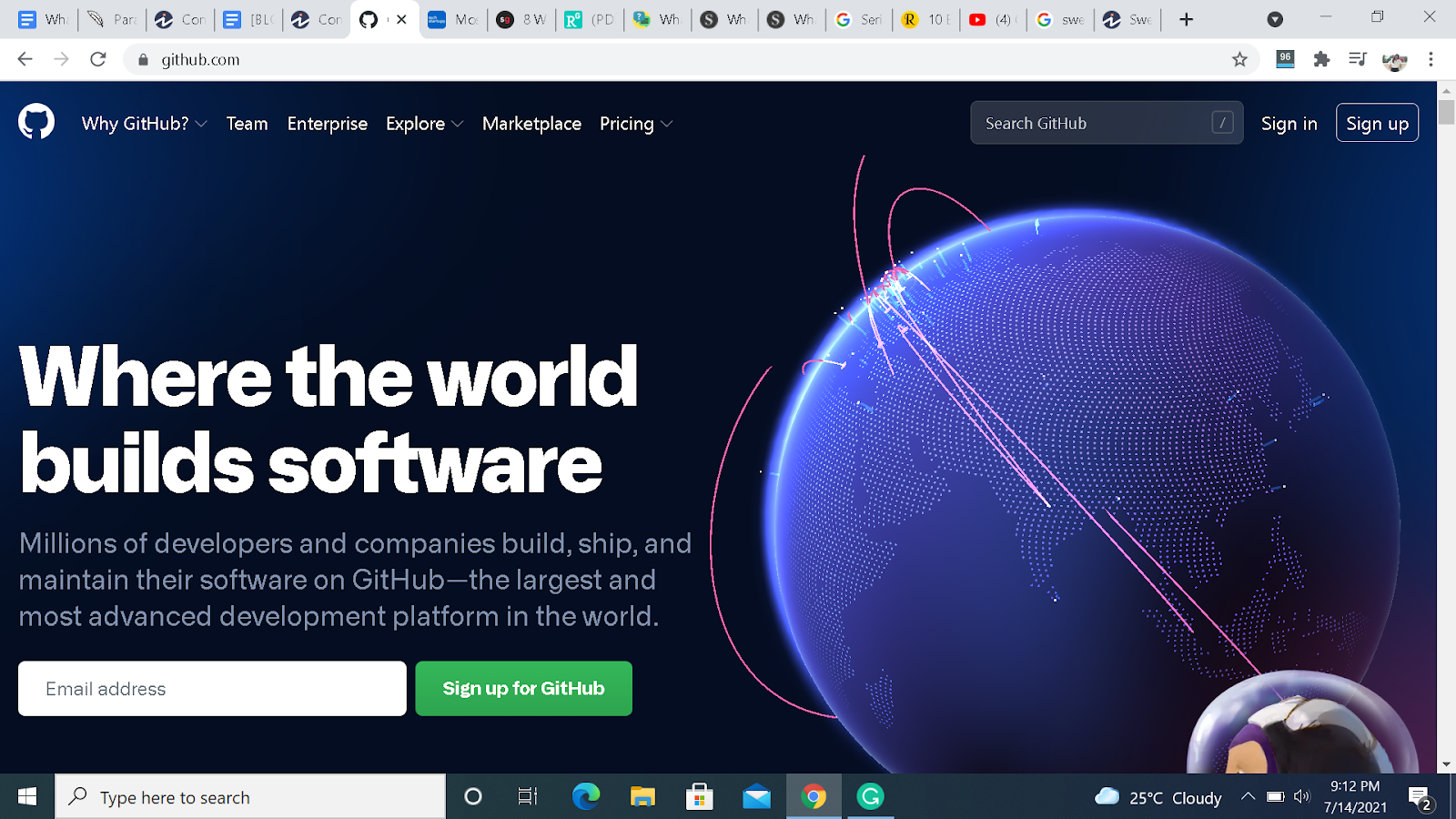Click the page scrollbar down arrow
The height and width of the screenshot is (819, 1456).
coord(1446,764)
